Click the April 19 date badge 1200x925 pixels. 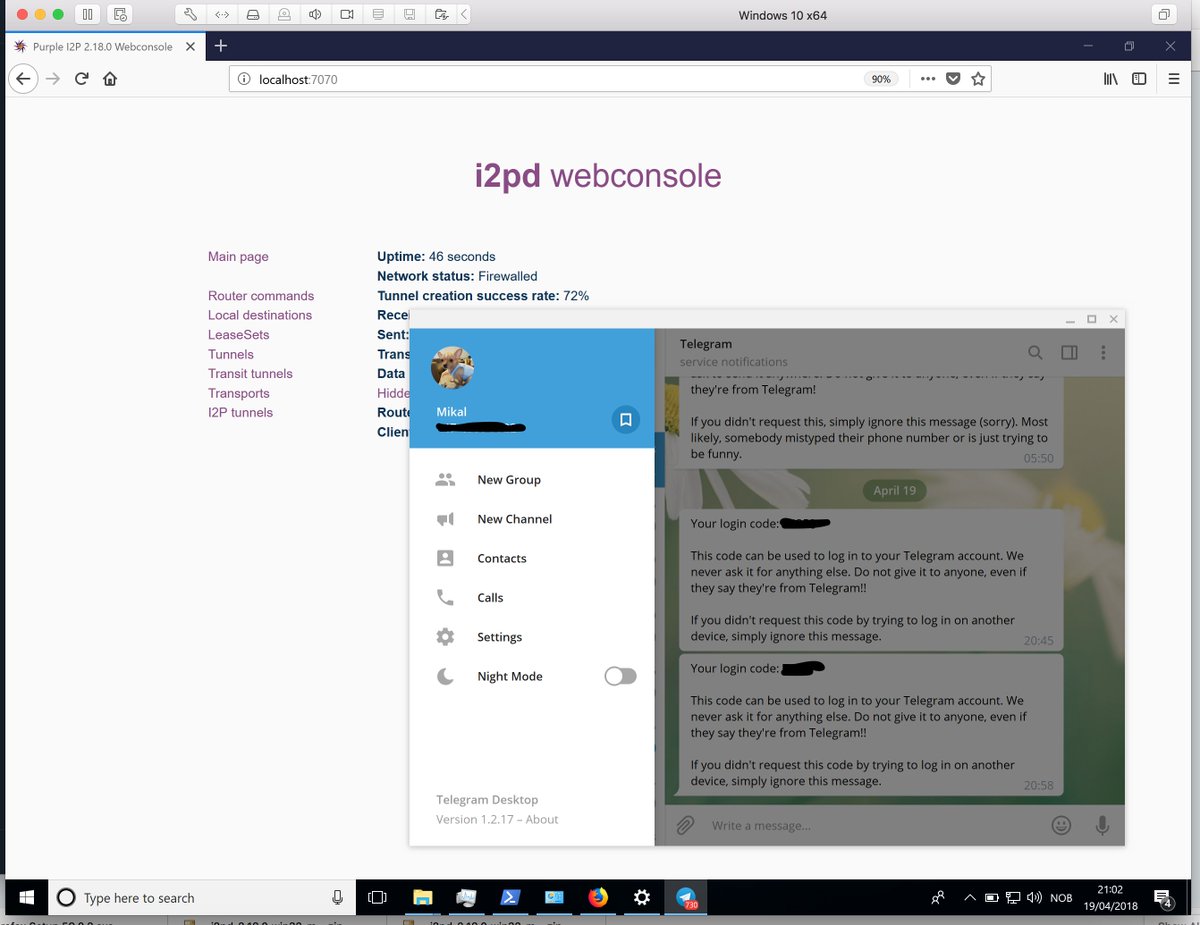(894, 490)
